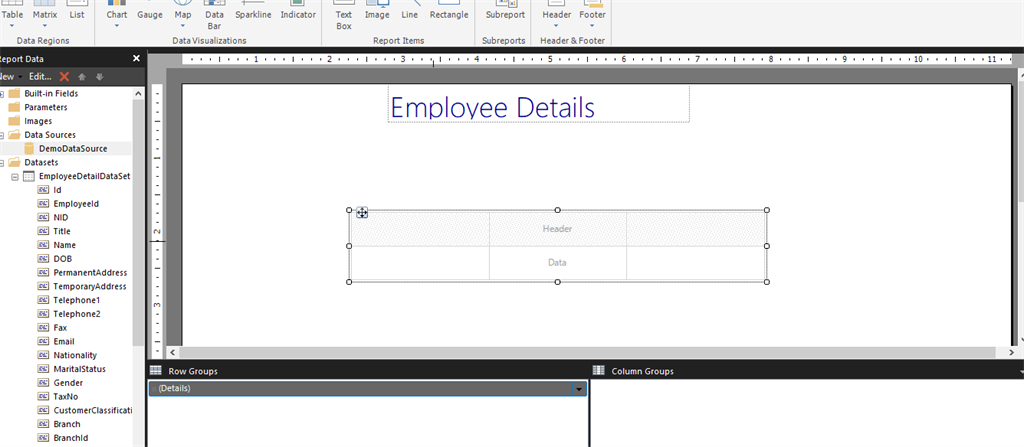This screenshot has height=447, width=1024.
Task: Select the Title field icon
Action: (44, 231)
